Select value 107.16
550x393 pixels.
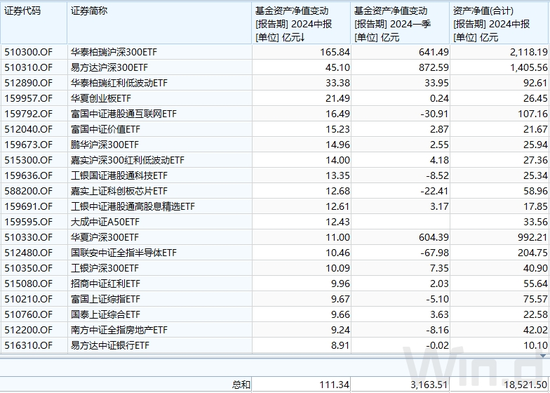(x=533, y=114)
